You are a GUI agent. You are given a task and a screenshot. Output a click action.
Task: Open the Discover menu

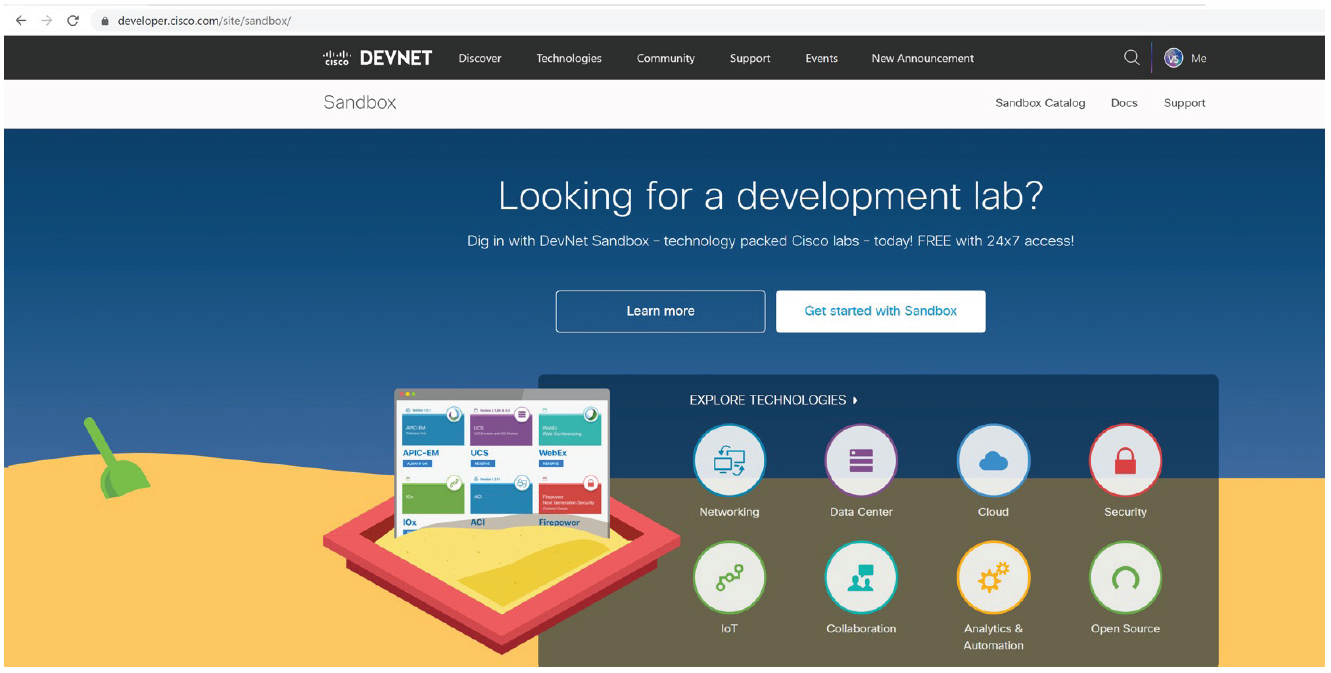(x=480, y=58)
